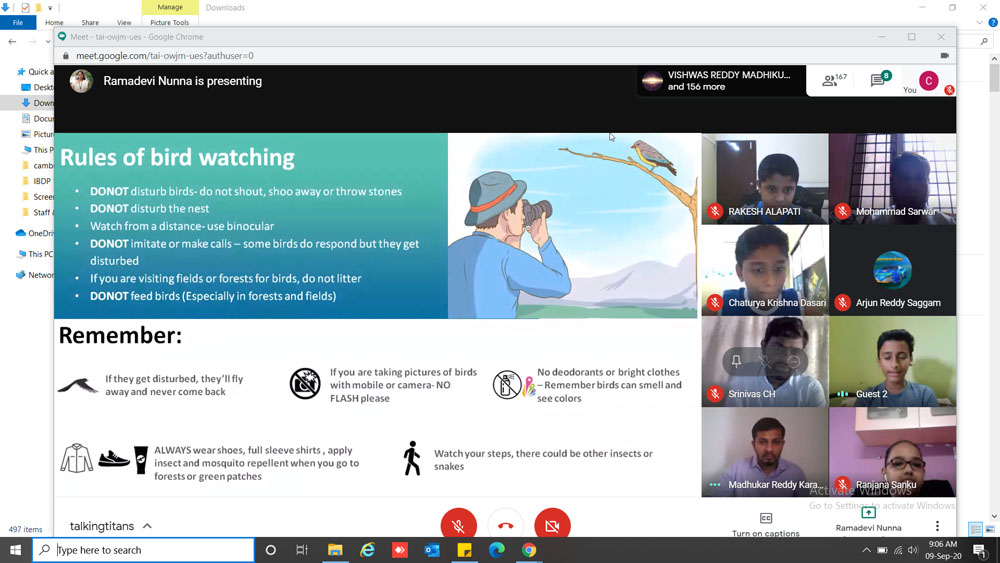Toggle the microphone mute button
The image size is (1000, 563).
coord(458,525)
